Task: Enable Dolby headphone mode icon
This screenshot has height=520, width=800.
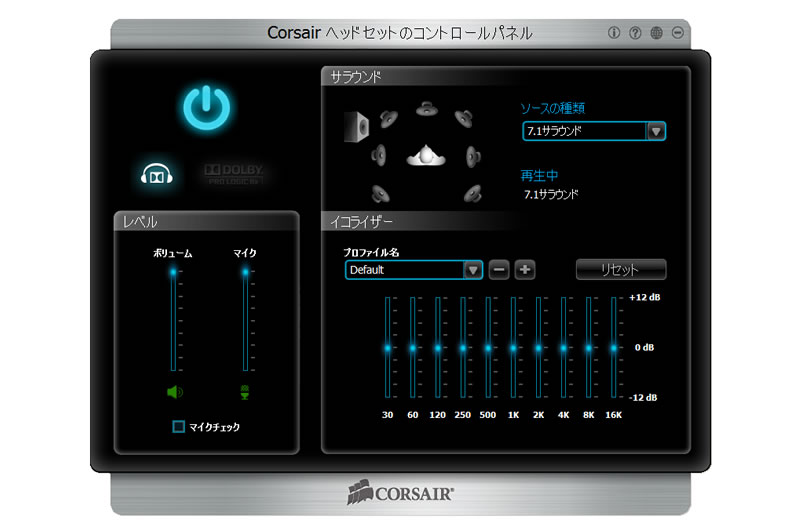Action: pyautogui.click(x=157, y=174)
